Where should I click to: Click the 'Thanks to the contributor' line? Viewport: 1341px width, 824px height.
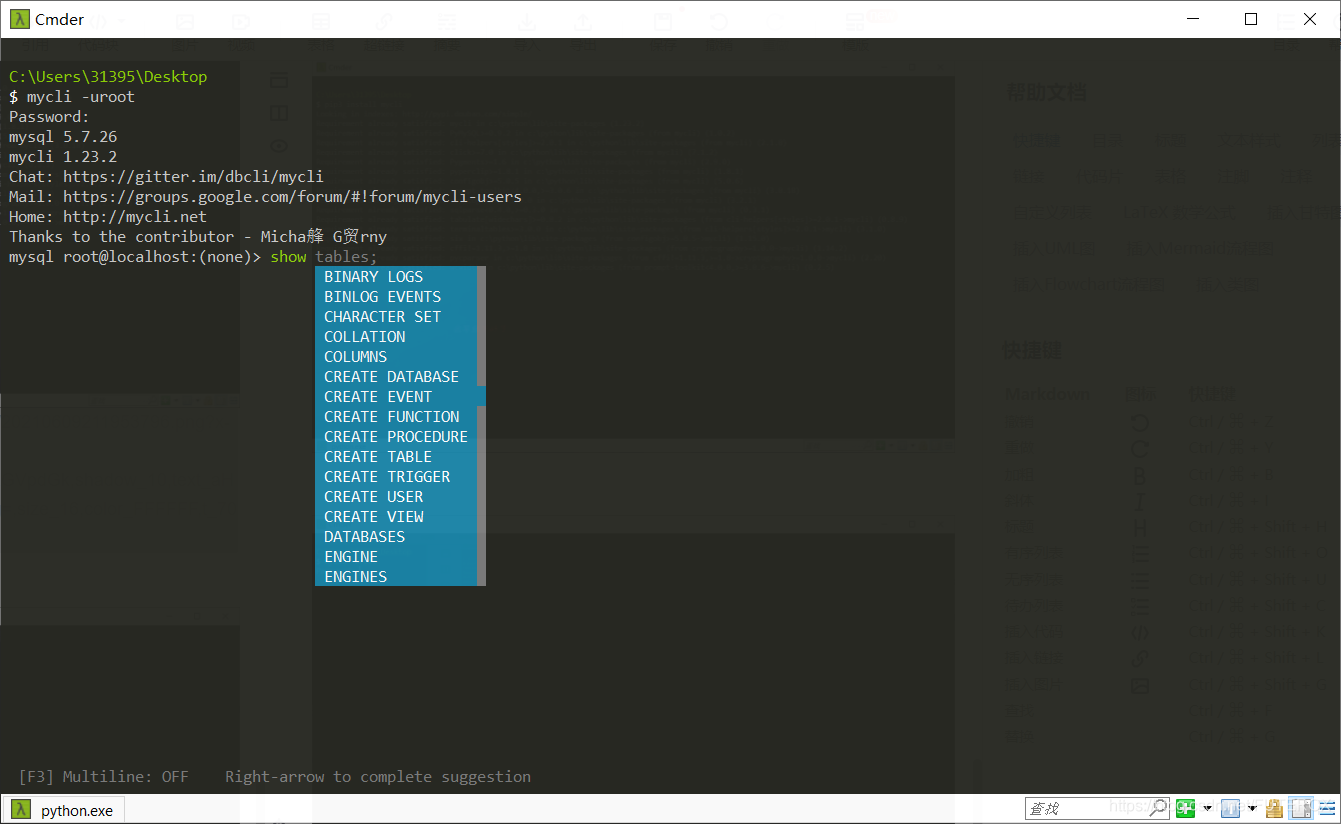coord(198,236)
